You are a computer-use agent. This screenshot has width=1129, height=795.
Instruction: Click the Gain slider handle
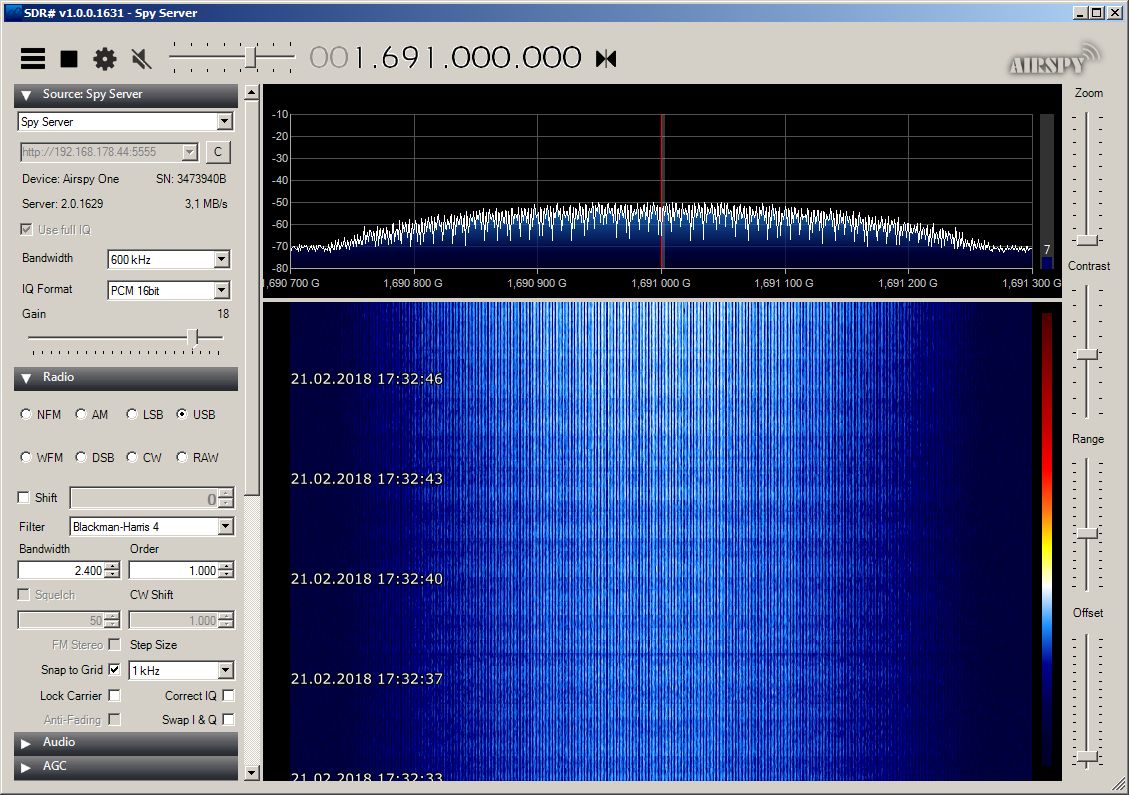[192, 338]
